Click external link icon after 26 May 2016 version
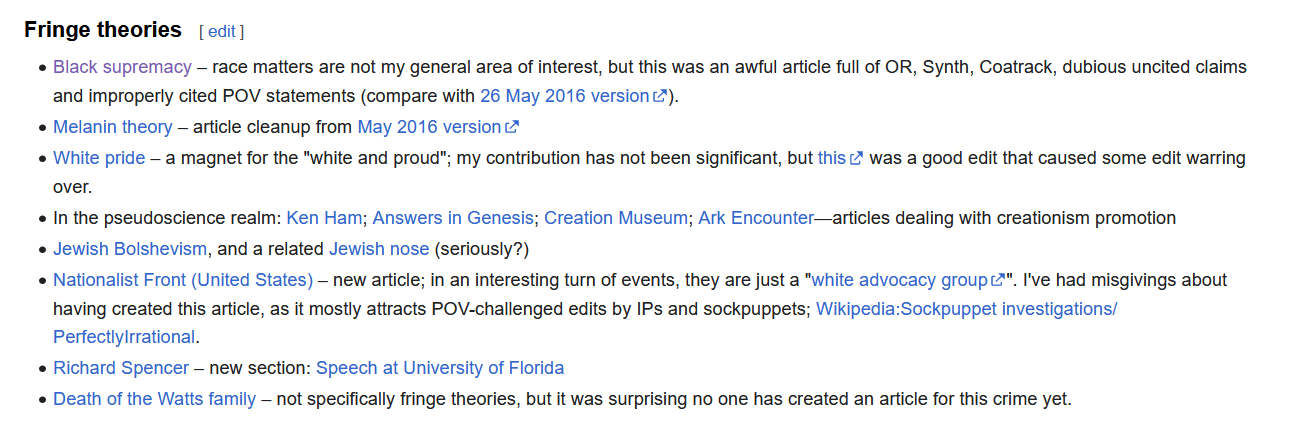1294x441 pixels. click(x=660, y=97)
